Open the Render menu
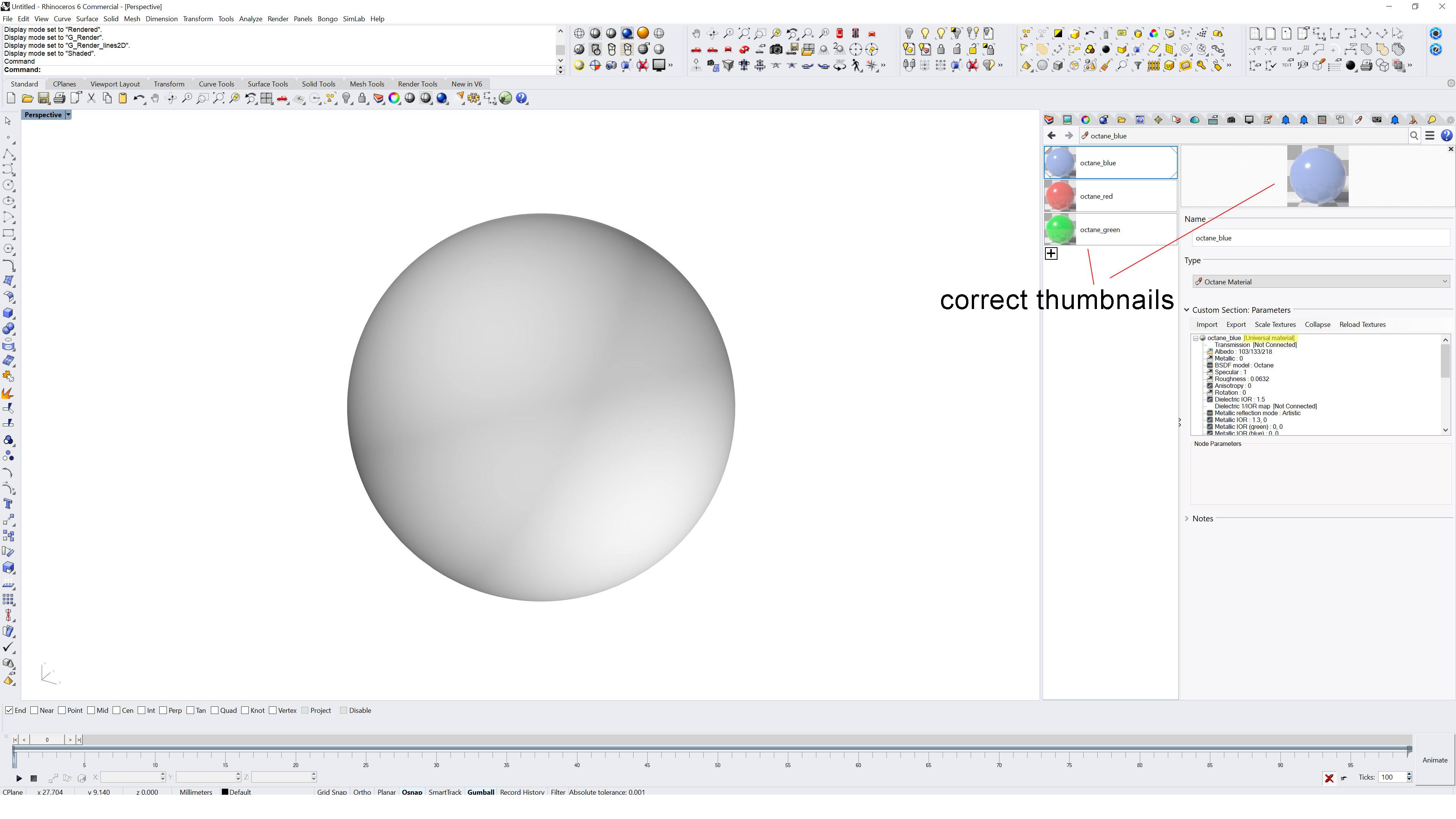This screenshot has height=819, width=1456. point(278,19)
